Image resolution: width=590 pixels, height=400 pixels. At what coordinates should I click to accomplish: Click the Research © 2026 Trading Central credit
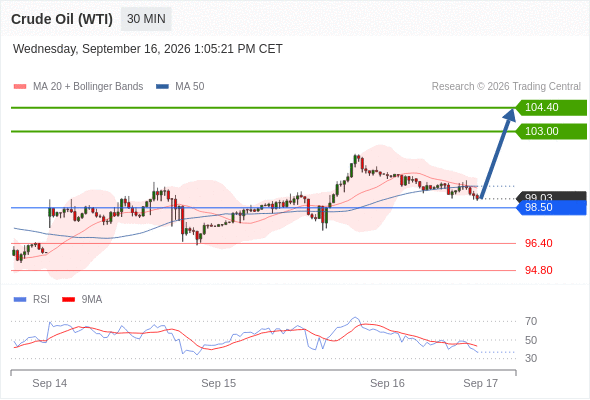point(506,87)
